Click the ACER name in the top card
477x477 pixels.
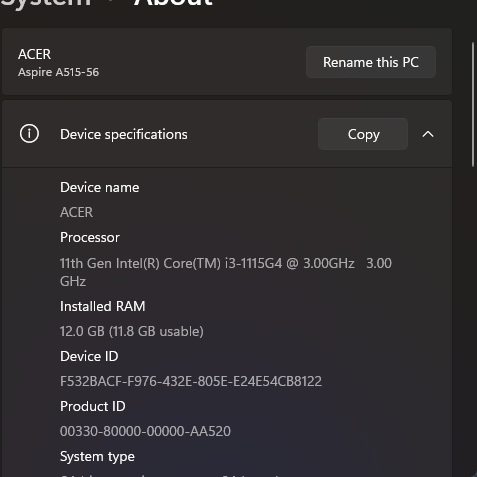tap(35, 54)
